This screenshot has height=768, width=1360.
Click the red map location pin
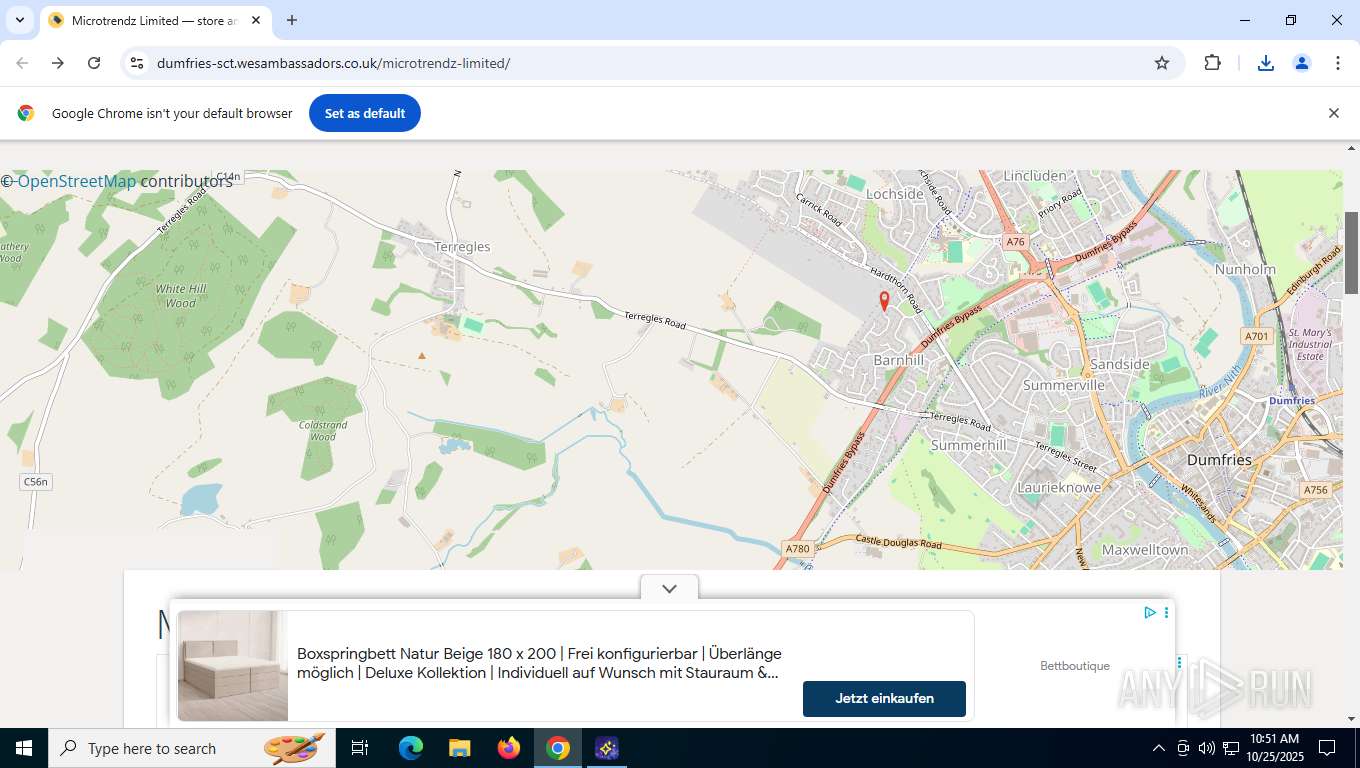pos(884,300)
